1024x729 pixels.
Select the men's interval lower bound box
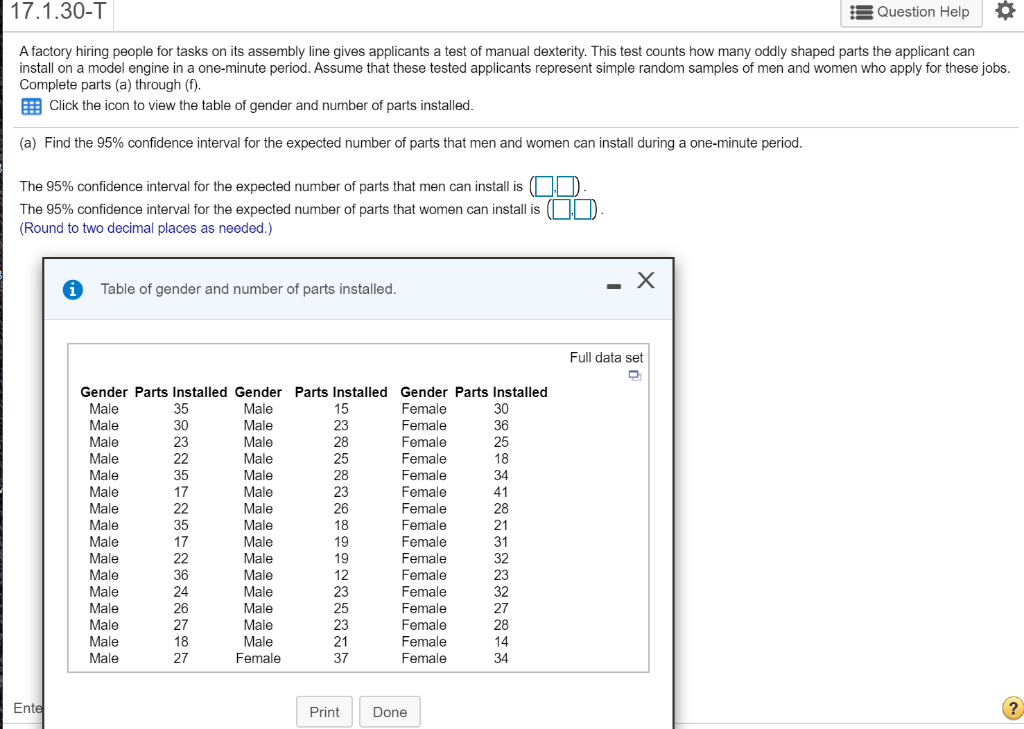click(x=544, y=187)
